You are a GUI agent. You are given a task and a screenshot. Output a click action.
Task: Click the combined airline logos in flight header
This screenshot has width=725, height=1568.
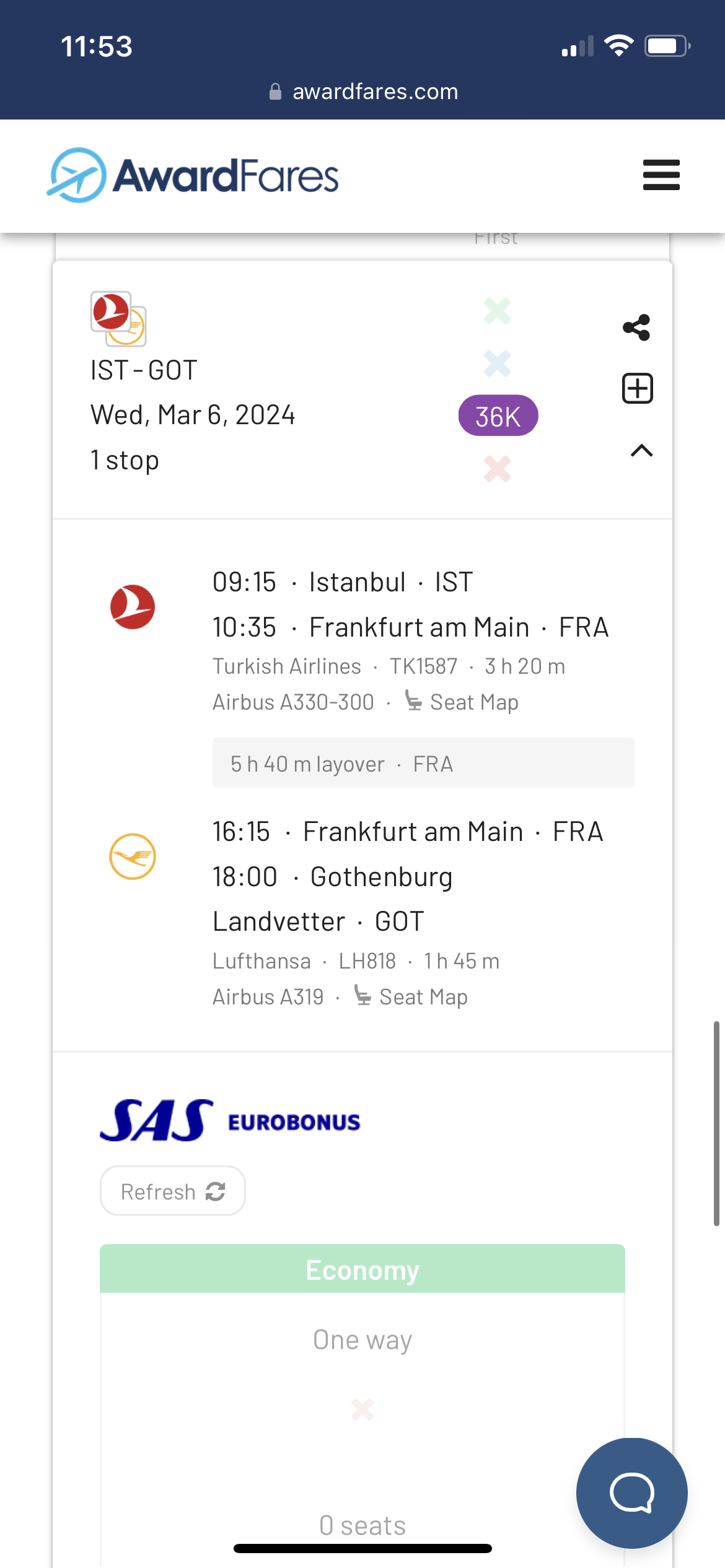pos(118,318)
